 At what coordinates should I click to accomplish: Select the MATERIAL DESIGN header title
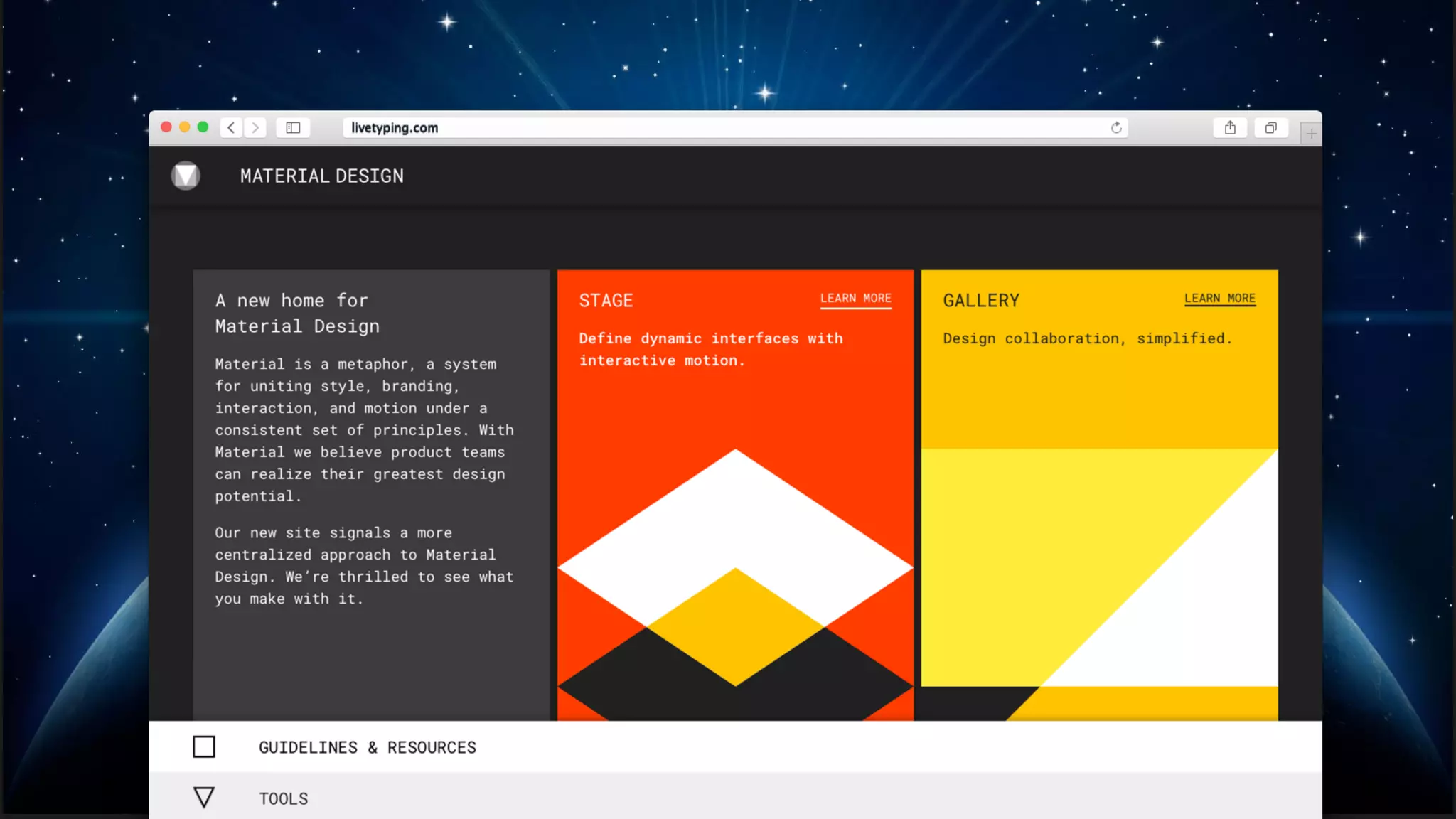coord(321,176)
